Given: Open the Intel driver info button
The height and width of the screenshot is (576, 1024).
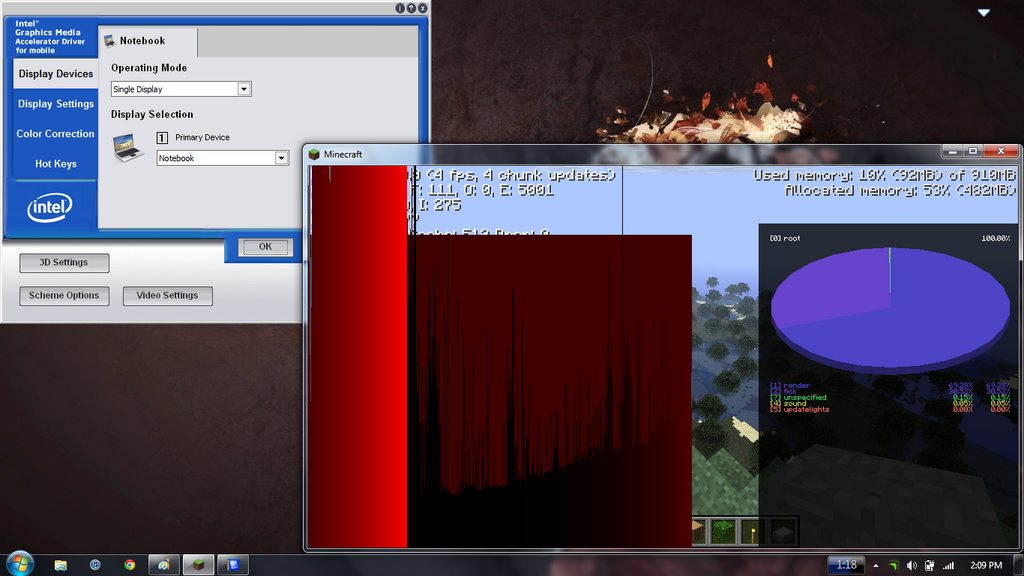Looking at the screenshot, I should (400, 8).
